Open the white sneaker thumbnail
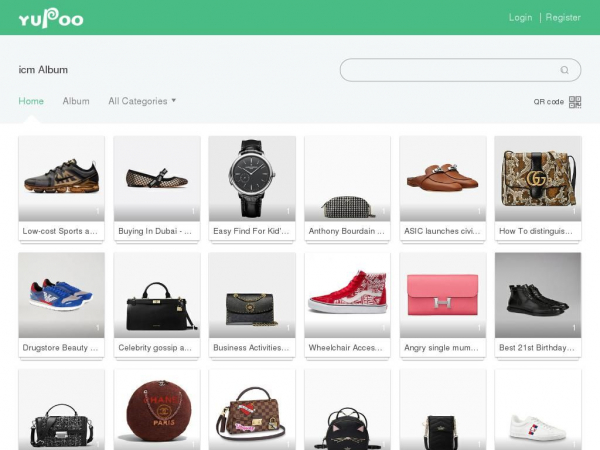The image size is (600, 450). [538, 409]
